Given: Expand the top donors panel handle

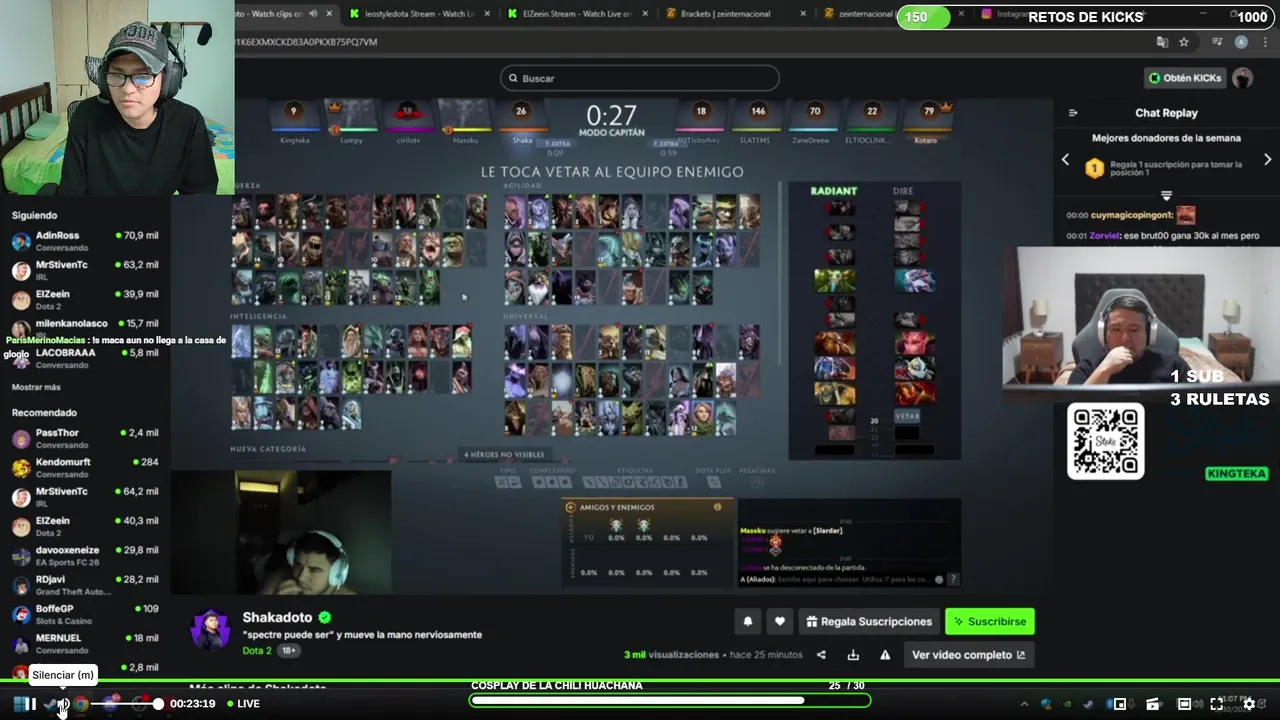Looking at the screenshot, I should pyautogui.click(x=1166, y=195).
